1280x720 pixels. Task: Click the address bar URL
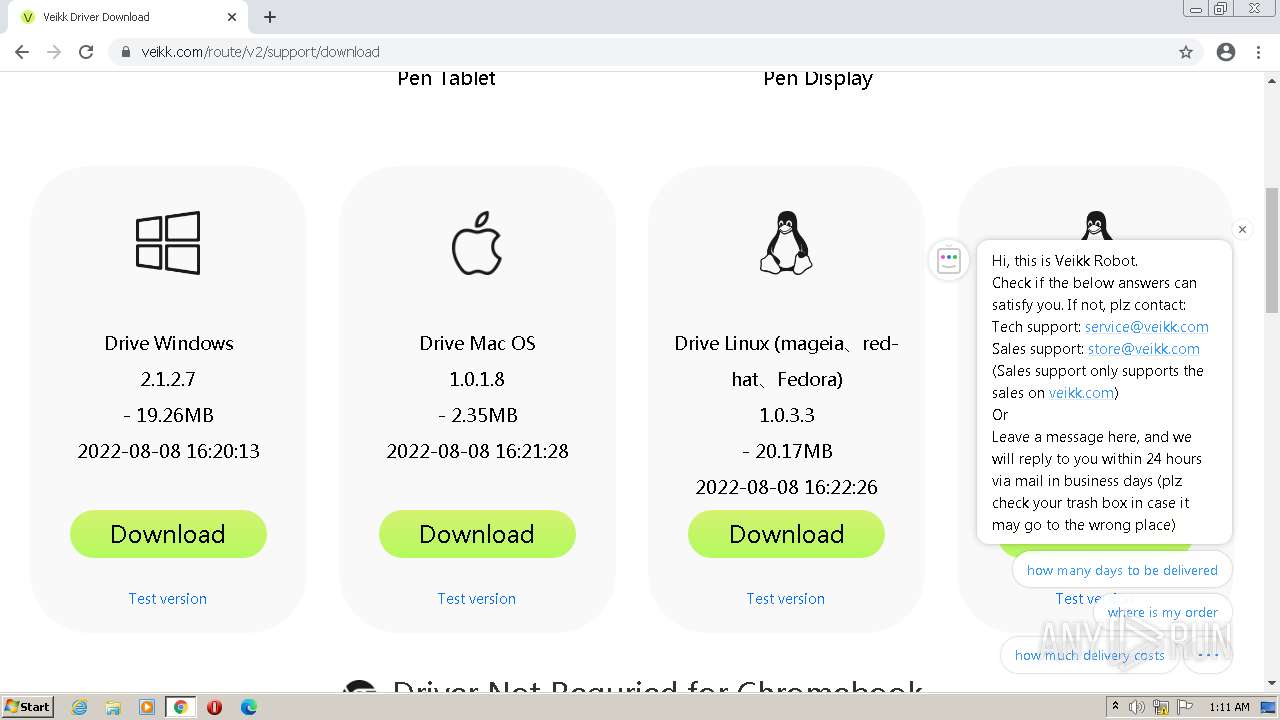(x=260, y=52)
